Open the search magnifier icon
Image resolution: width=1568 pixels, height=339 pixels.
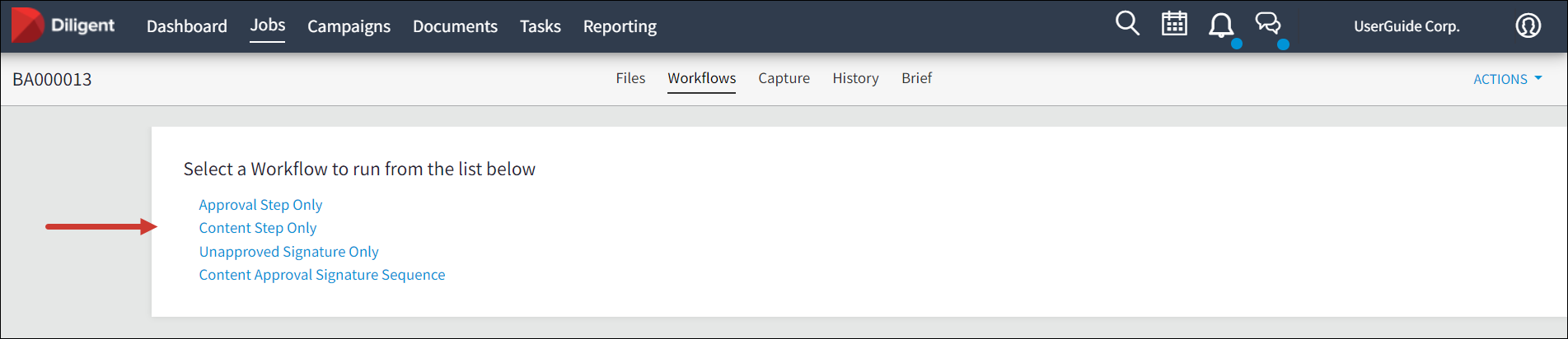[1127, 24]
